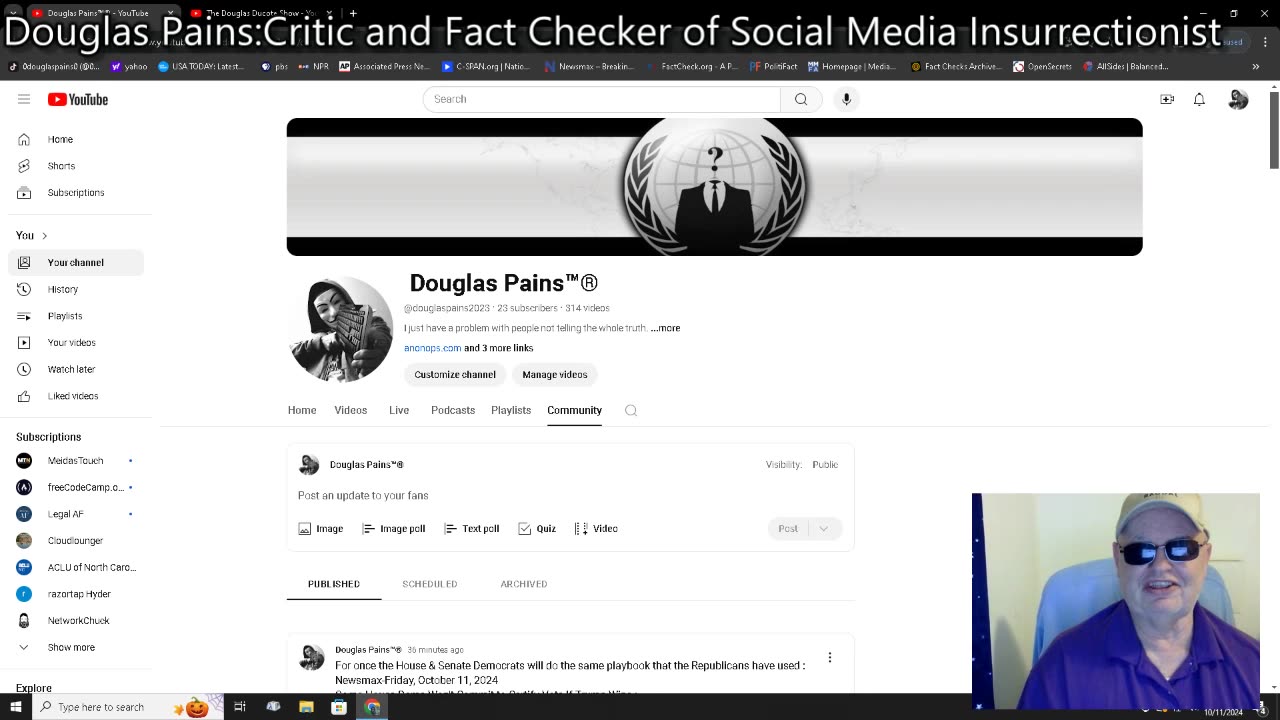Open Playlists in sidebar
Screen dimensions: 1280x720
coord(76,316)
